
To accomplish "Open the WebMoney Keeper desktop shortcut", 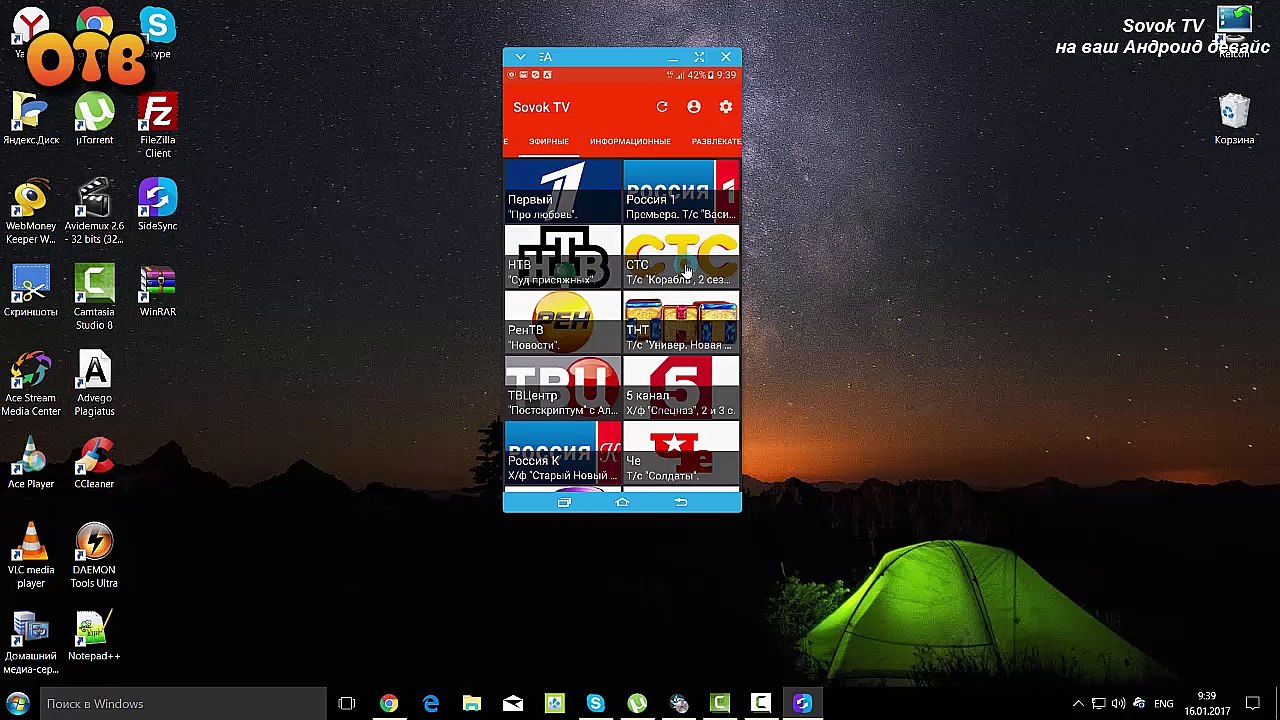I will 31,212.
